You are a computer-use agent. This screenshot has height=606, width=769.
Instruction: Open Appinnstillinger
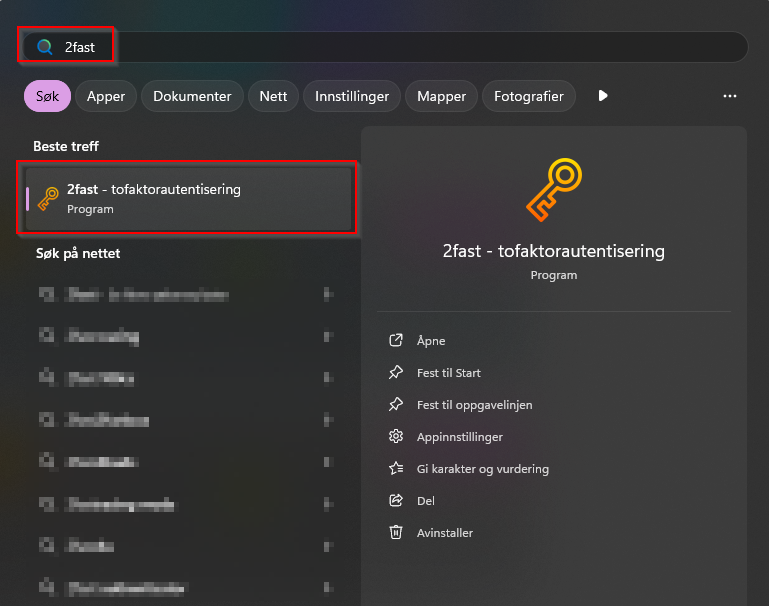(460, 437)
